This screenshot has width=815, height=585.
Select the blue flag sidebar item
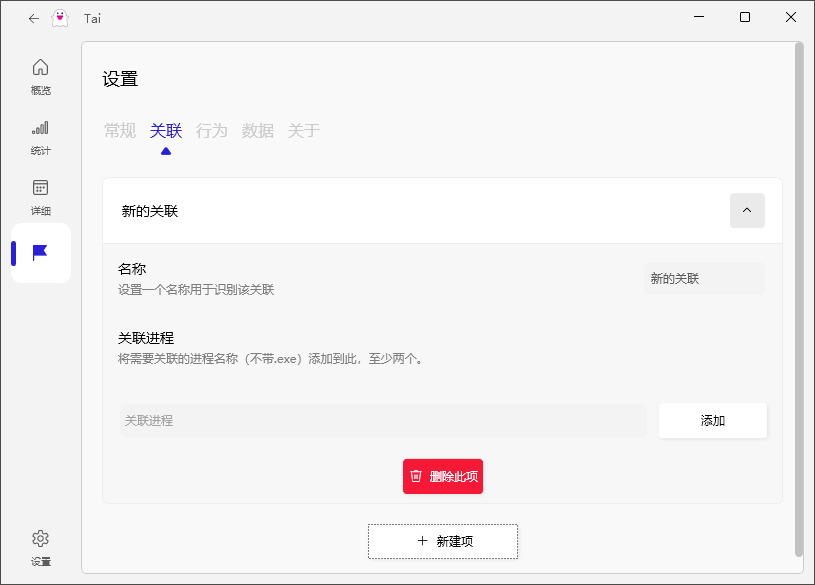[41, 253]
